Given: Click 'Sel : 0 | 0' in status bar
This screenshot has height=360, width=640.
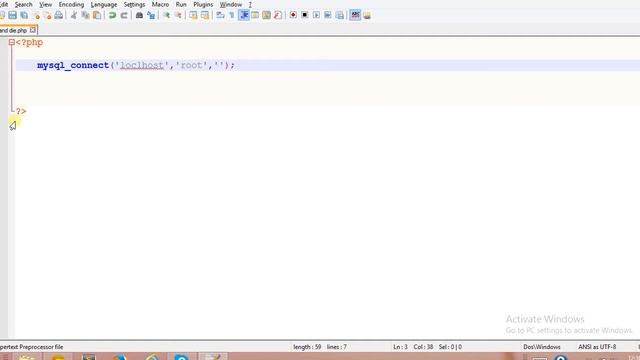Looking at the screenshot, I should 450,347.
